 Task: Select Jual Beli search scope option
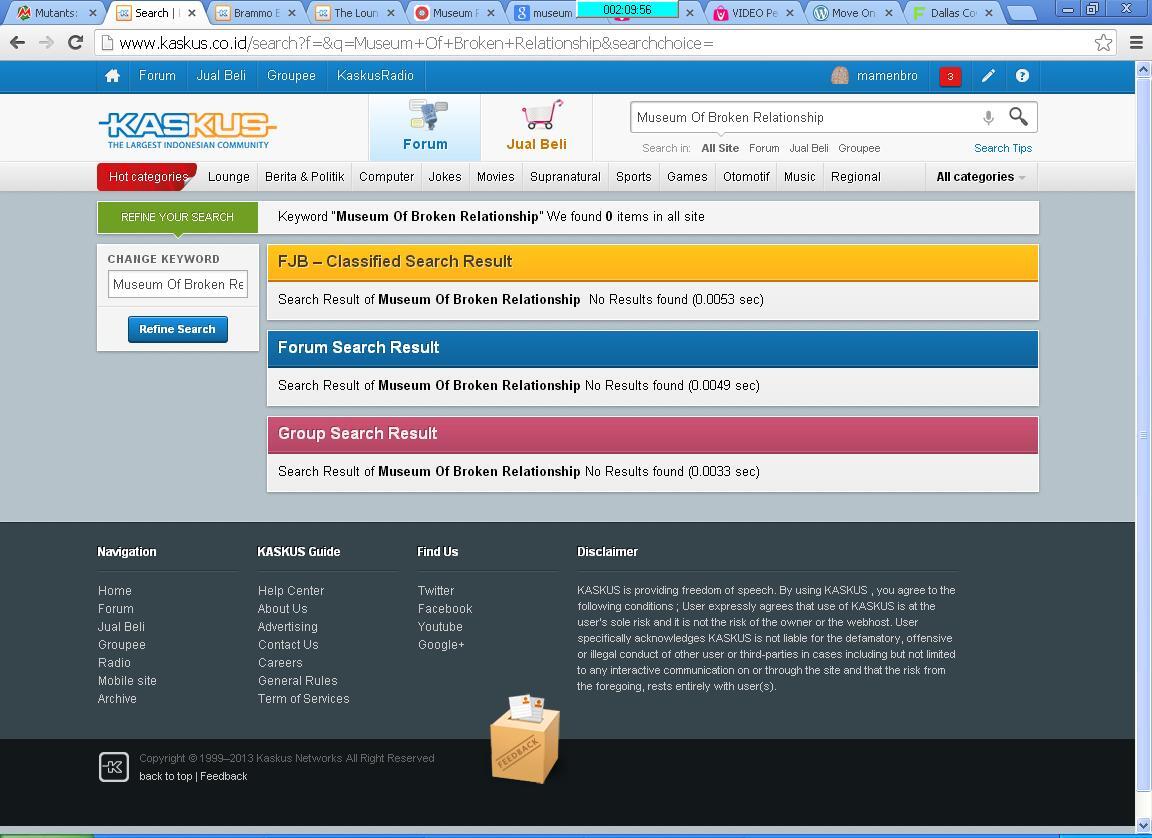tap(809, 148)
